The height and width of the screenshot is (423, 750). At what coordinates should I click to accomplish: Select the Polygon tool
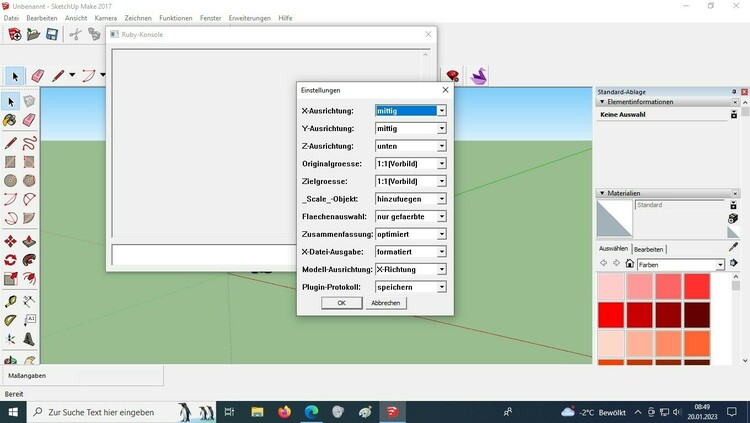[29, 180]
